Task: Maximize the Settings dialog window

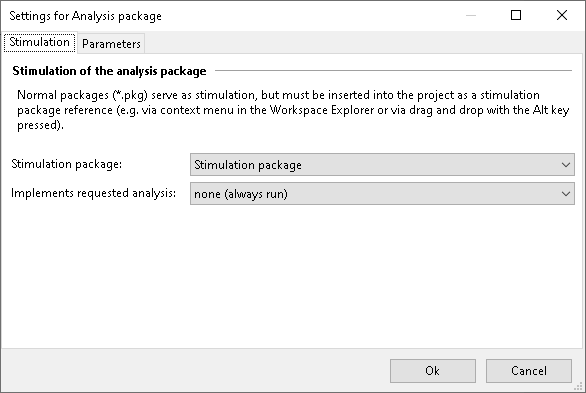Action: tap(516, 15)
